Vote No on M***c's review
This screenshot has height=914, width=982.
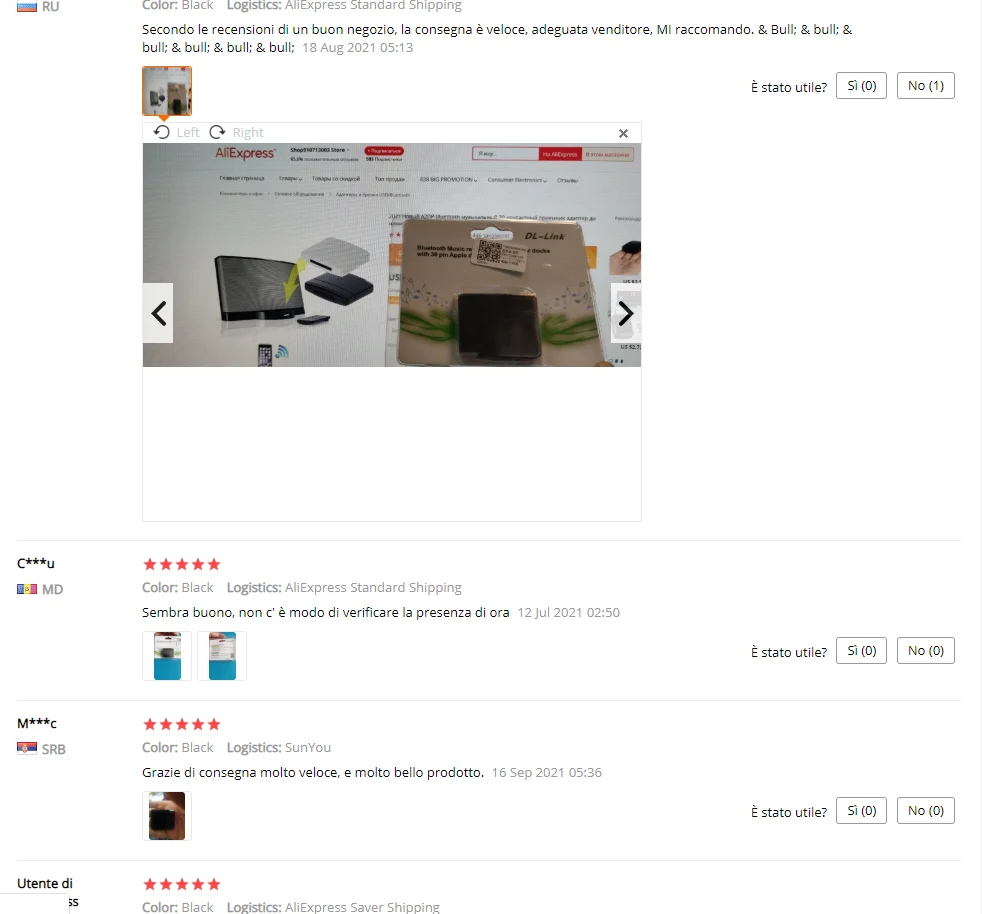click(x=926, y=811)
